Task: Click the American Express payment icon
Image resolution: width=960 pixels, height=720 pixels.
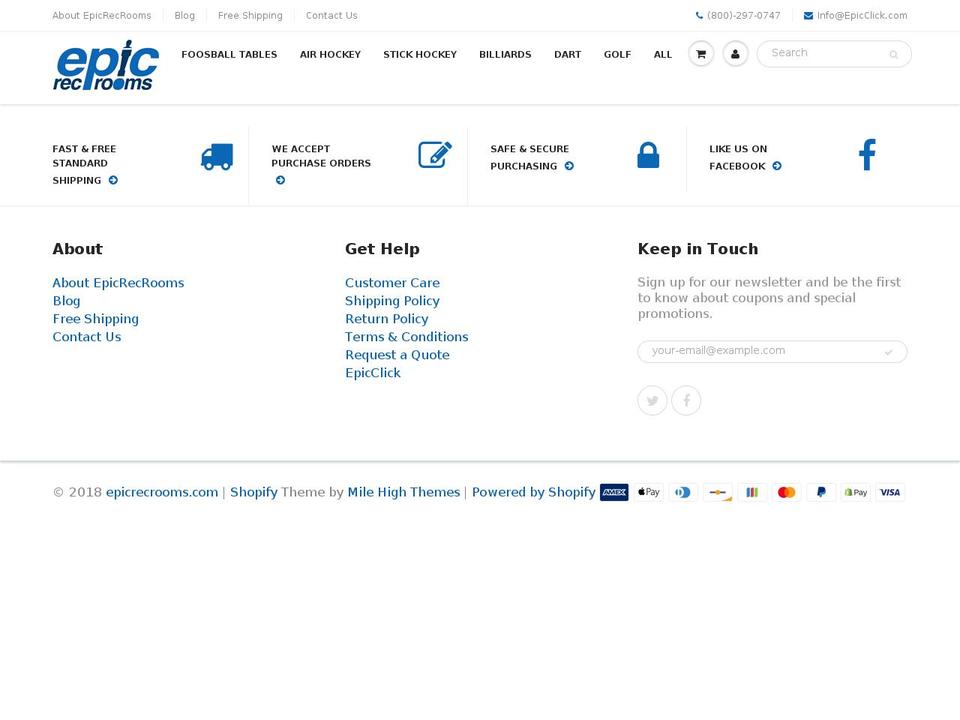Action: 614,492
